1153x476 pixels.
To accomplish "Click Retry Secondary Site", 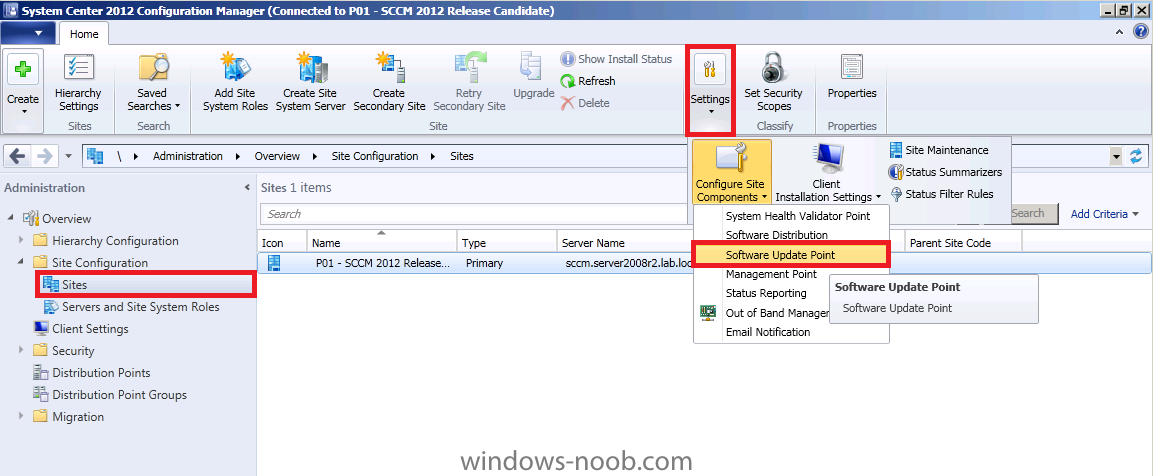I will pos(468,82).
